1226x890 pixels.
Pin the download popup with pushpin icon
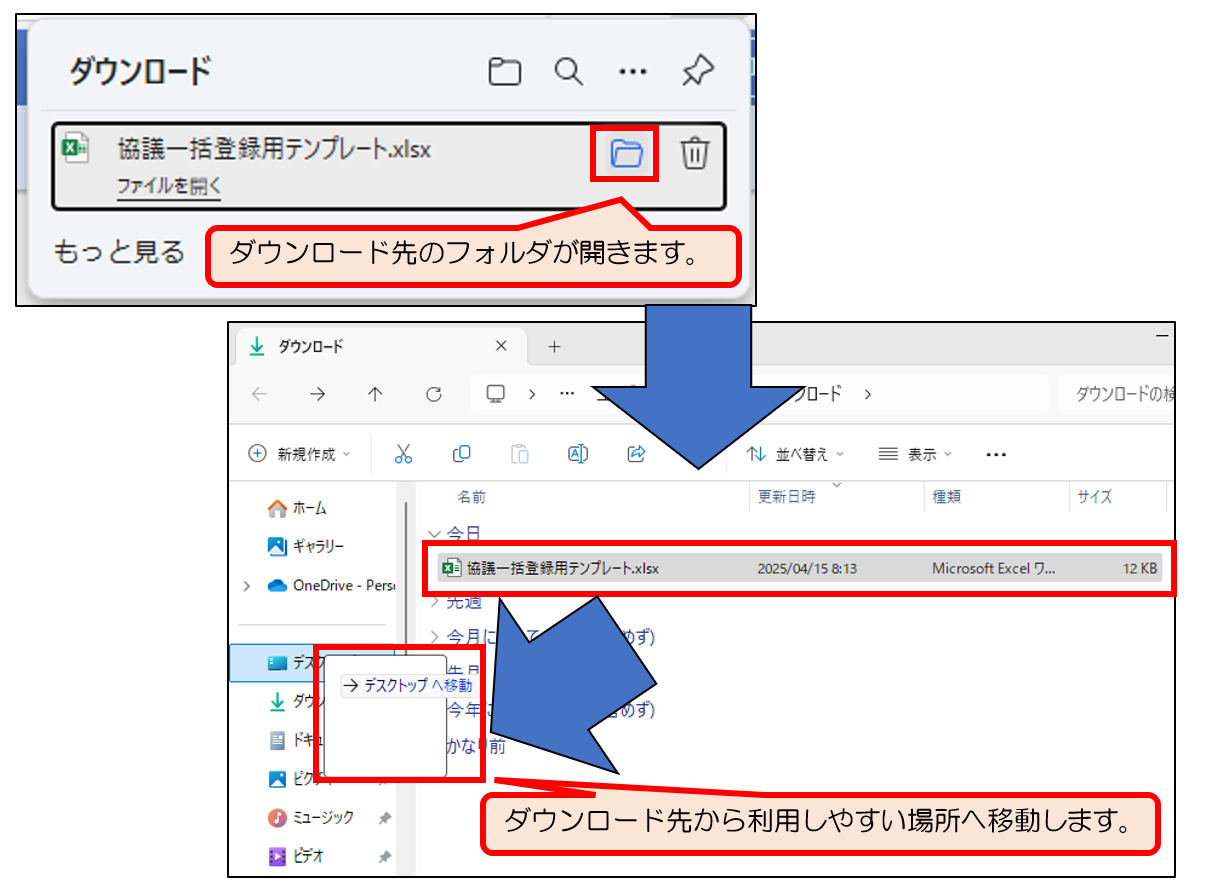click(697, 70)
